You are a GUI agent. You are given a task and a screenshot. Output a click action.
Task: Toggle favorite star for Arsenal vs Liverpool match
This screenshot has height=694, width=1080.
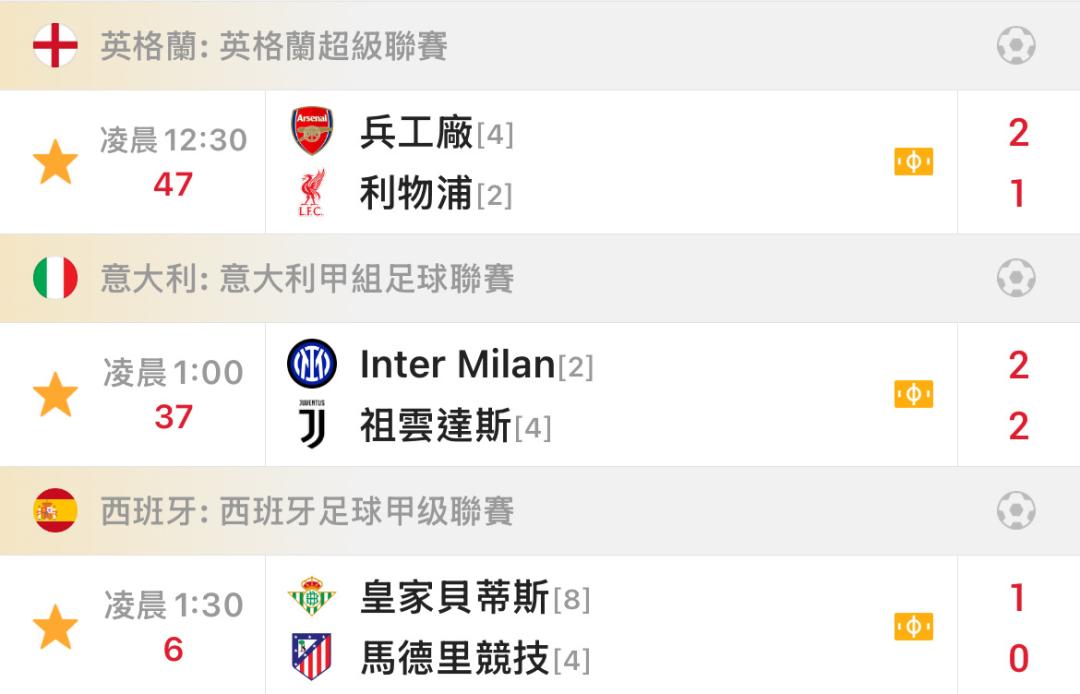(x=55, y=162)
